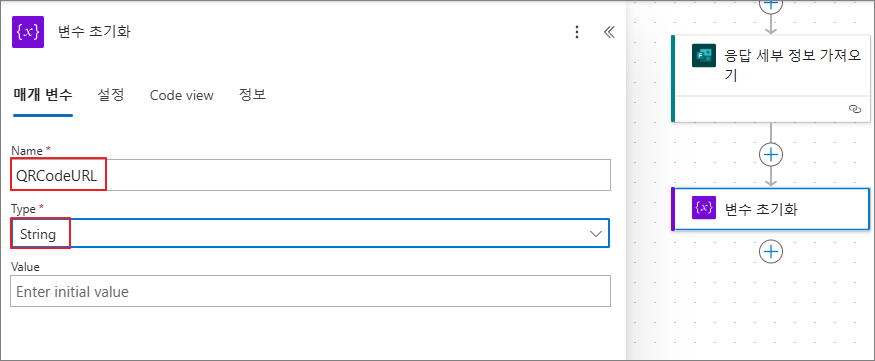Viewport: 875px width, 361px height.
Task: Add a step below the 변수 초기화 card
Action: [771, 251]
